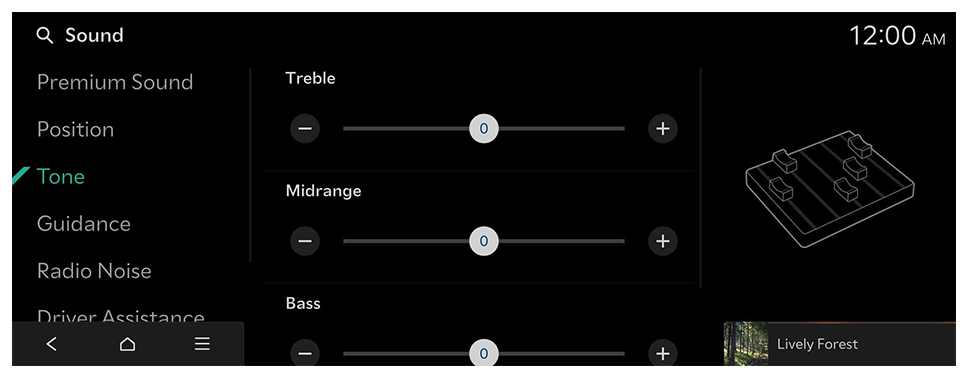Raise Bass using the plus button
Viewport: 968px width, 378px height.
[x=662, y=353]
